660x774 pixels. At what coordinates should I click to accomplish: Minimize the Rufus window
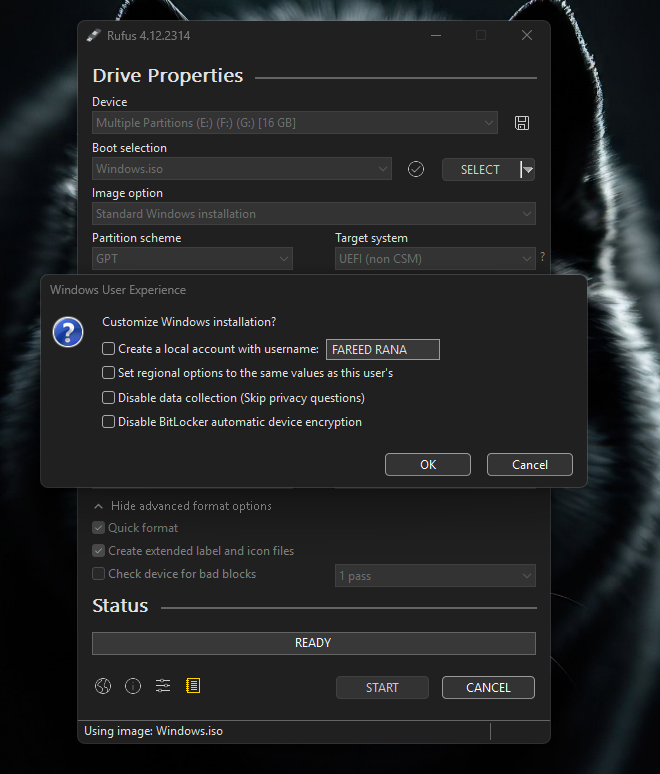coord(436,36)
